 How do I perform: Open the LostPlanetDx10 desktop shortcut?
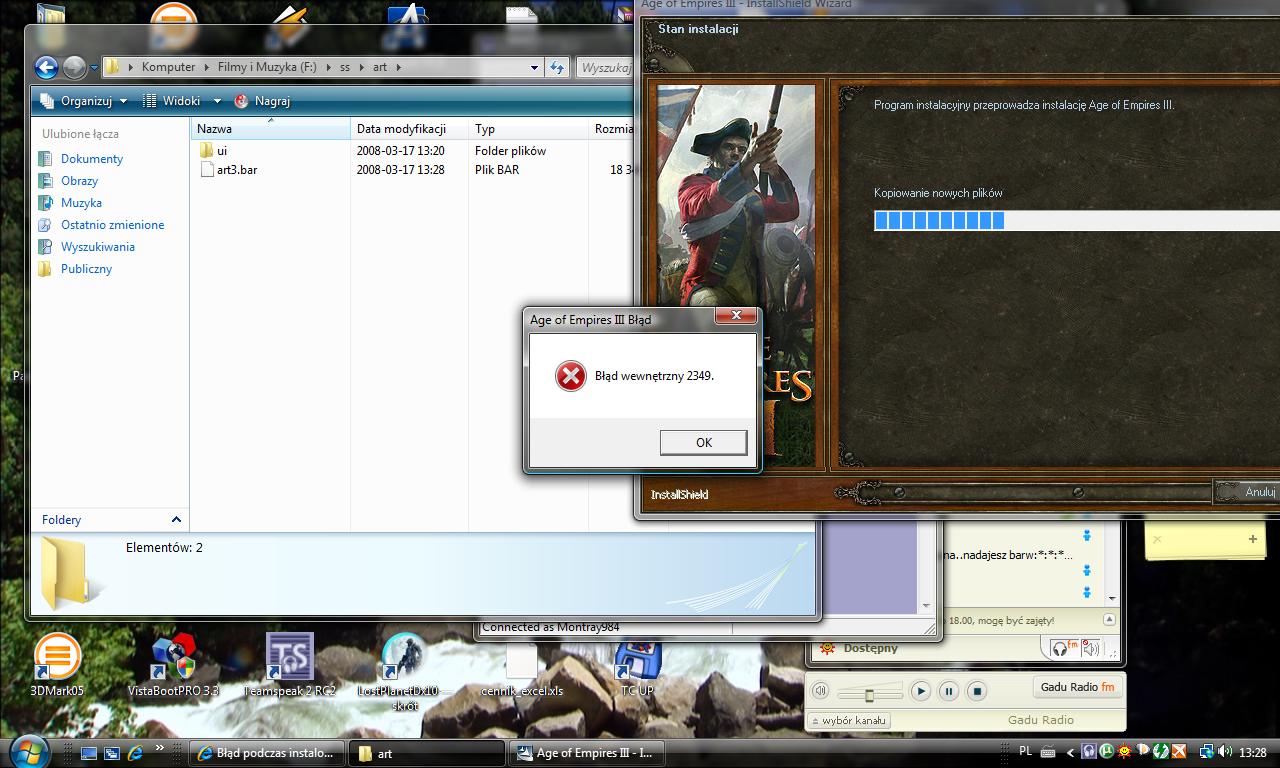pos(406,672)
